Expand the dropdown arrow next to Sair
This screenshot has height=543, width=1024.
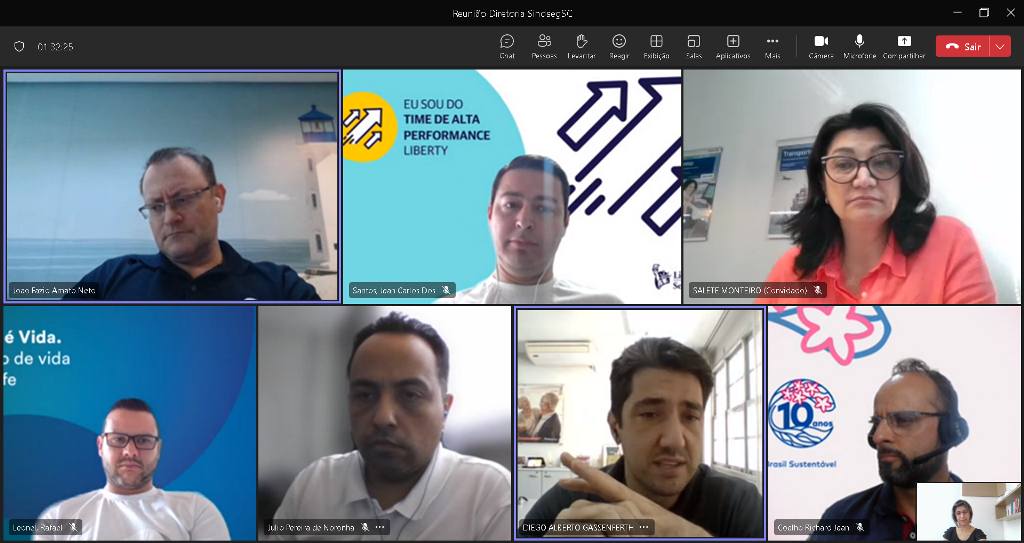(x=1000, y=46)
